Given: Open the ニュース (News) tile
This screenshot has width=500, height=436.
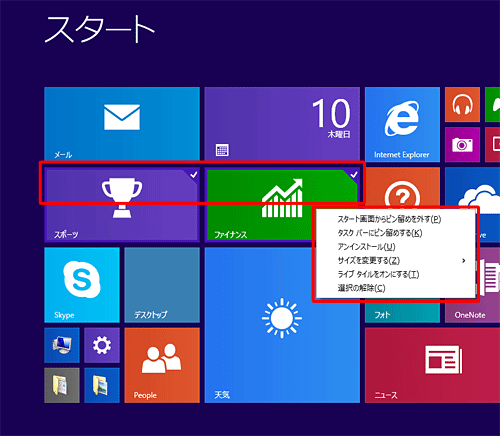Looking at the screenshot, I should [x=432, y=365].
